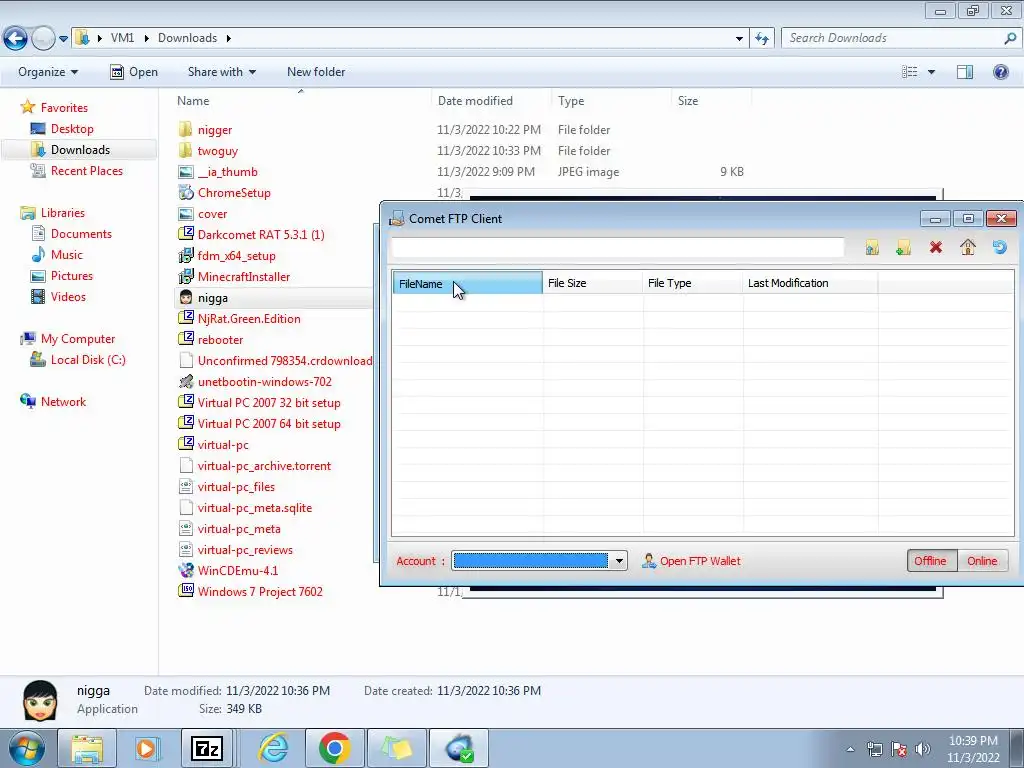The width and height of the screenshot is (1024, 768).
Task: Launch Internet Explorer from taskbar
Action: (x=273, y=748)
